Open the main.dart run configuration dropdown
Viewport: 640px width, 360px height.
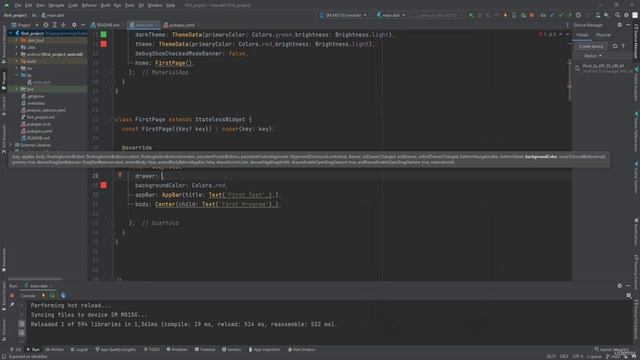coord(391,15)
